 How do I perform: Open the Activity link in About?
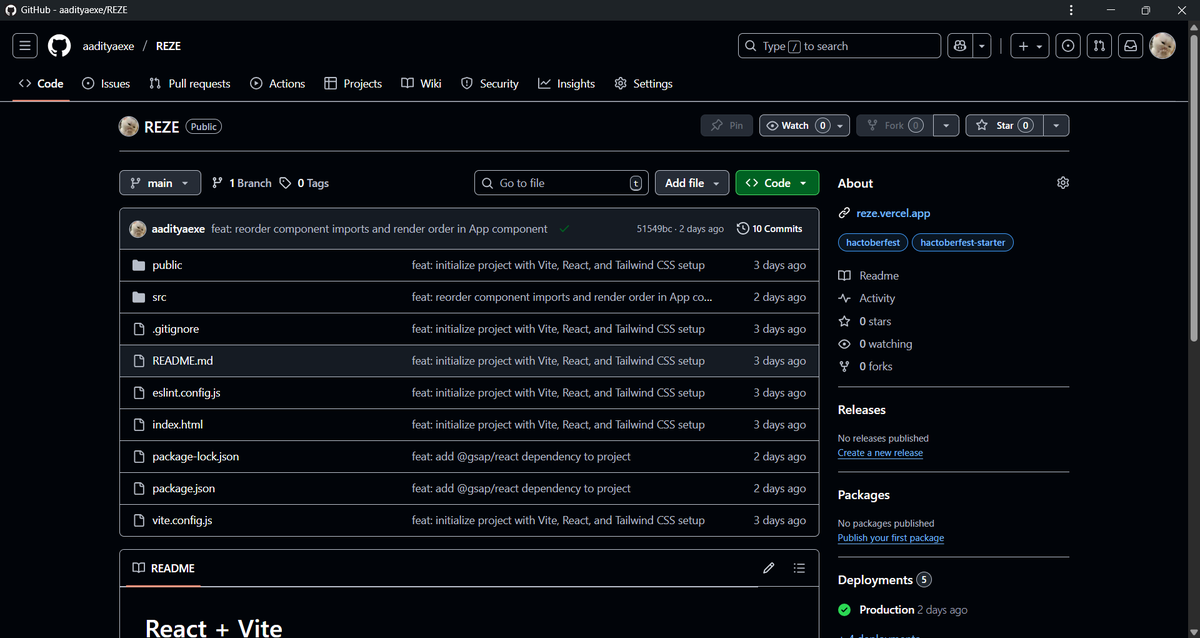coord(867,298)
